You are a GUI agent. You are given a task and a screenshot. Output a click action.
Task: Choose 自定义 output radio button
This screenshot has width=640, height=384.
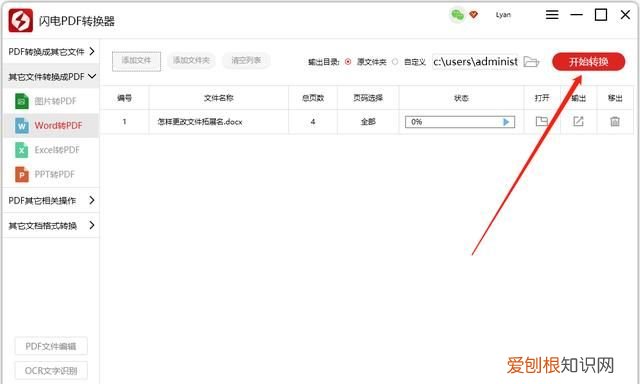click(x=395, y=62)
